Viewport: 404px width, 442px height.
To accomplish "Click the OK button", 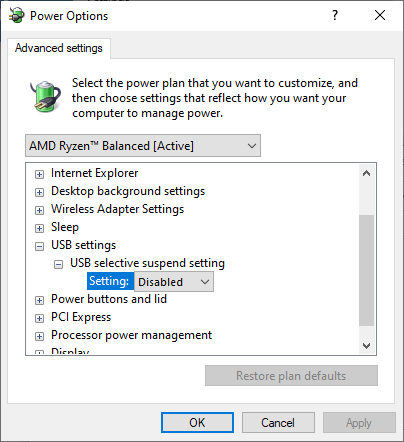I will (x=197, y=423).
